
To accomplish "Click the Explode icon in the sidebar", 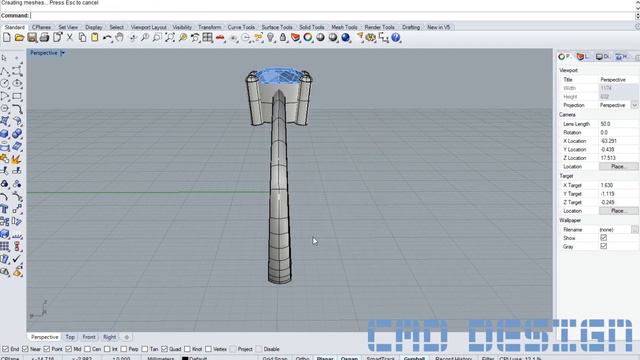I will (17, 159).
